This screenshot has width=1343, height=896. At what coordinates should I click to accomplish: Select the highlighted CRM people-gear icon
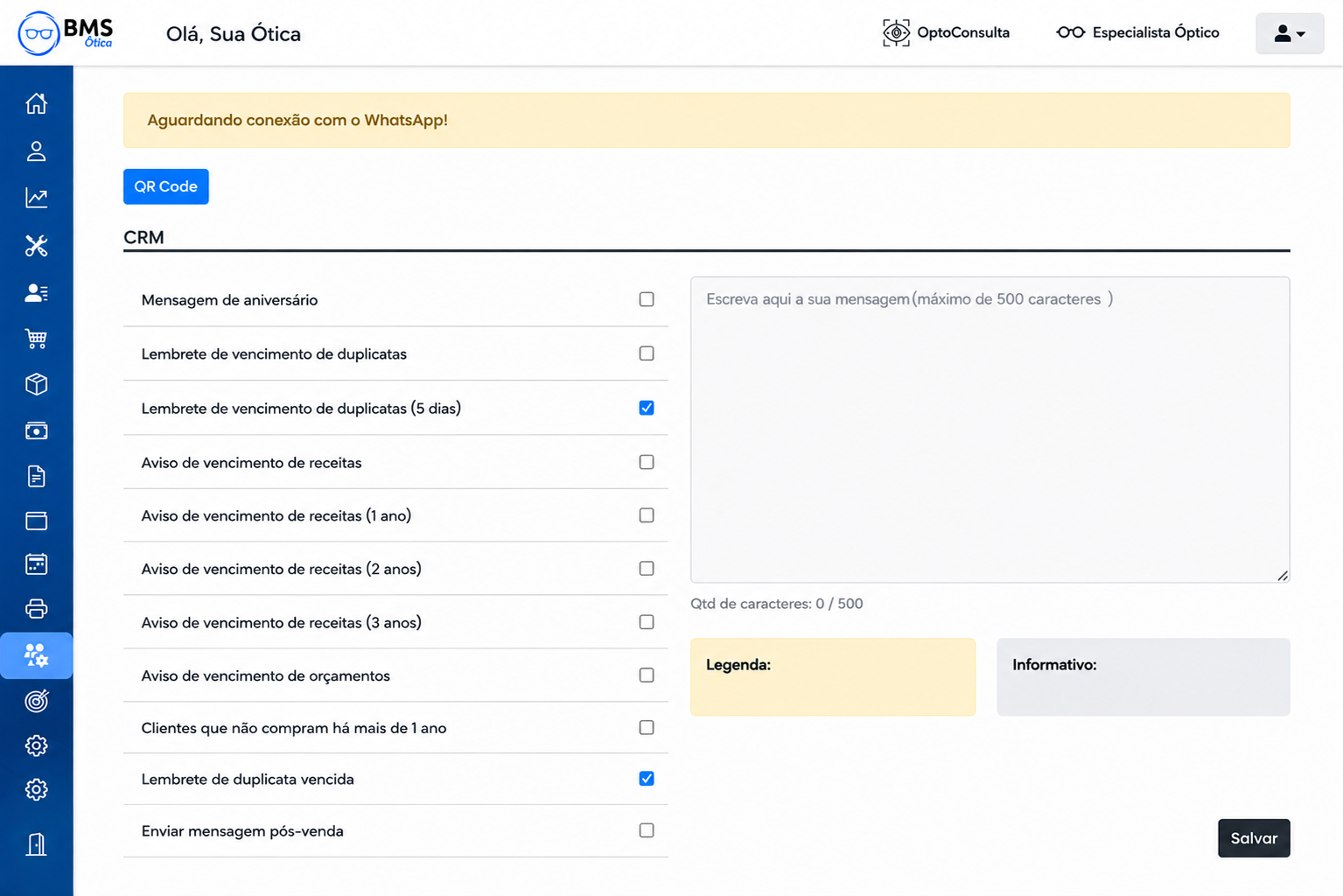36,655
